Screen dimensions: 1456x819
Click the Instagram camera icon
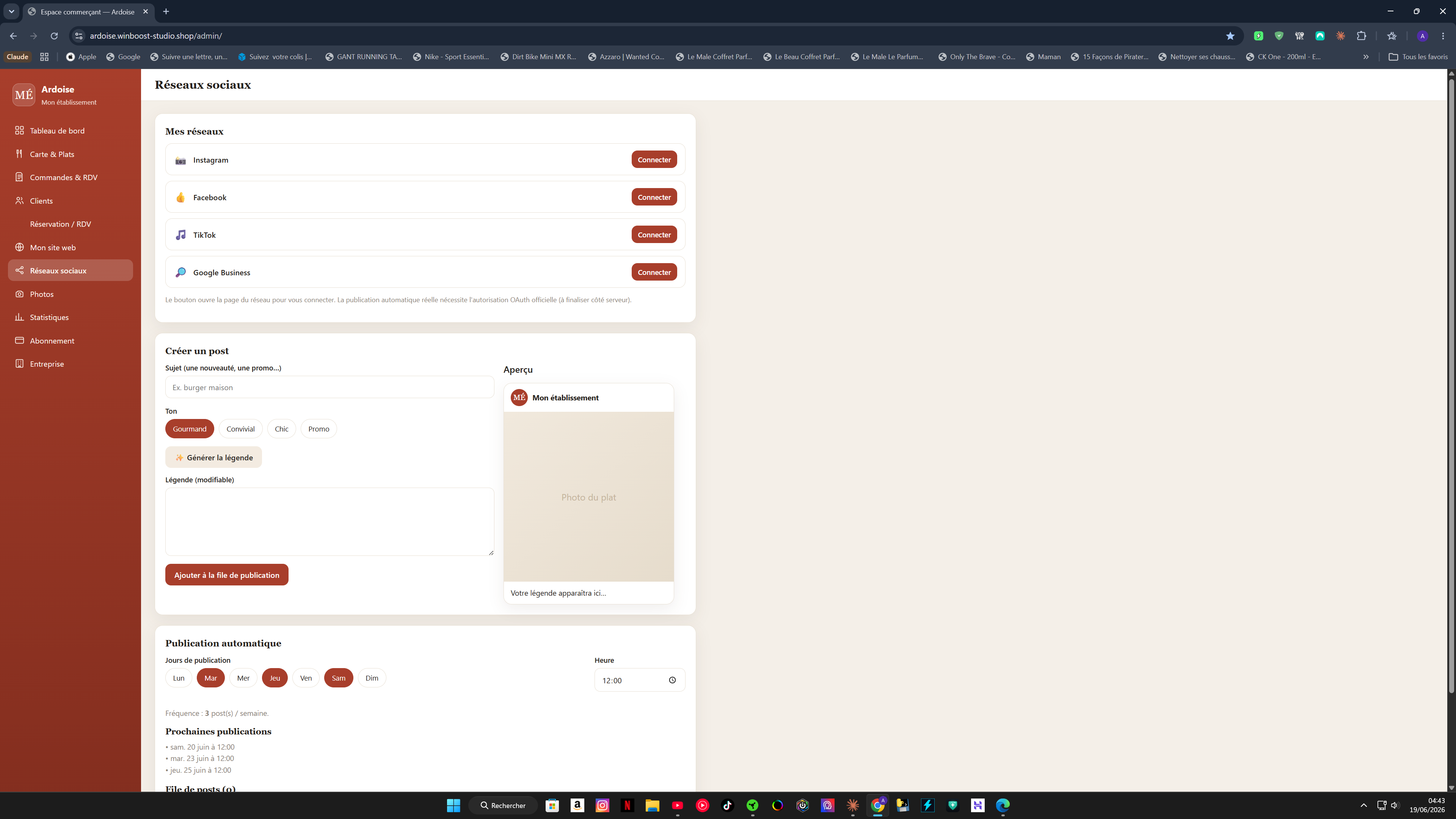point(180,160)
